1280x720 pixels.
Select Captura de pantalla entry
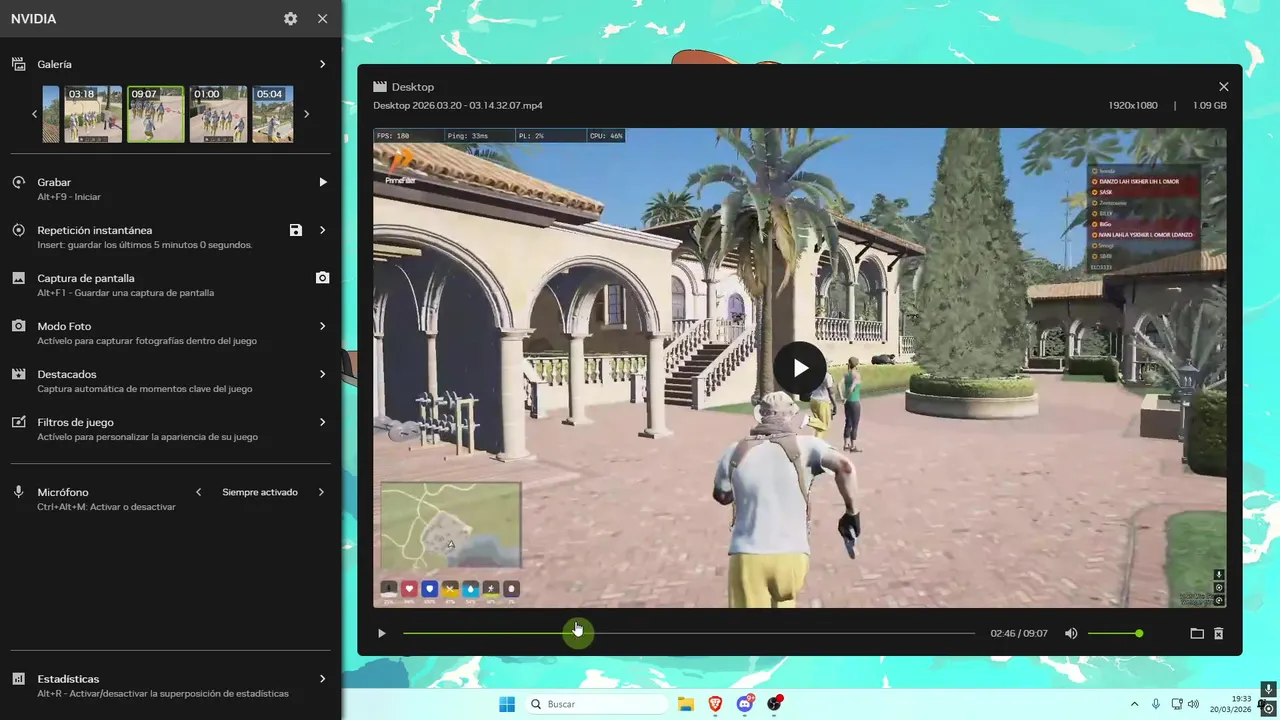tap(170, 285)
